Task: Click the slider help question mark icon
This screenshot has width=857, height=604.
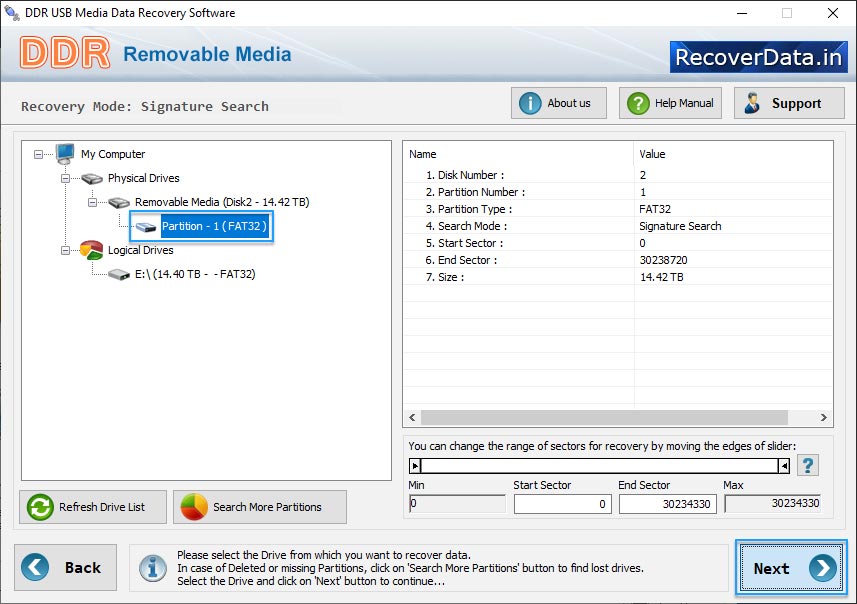Action: coord(808,466)
